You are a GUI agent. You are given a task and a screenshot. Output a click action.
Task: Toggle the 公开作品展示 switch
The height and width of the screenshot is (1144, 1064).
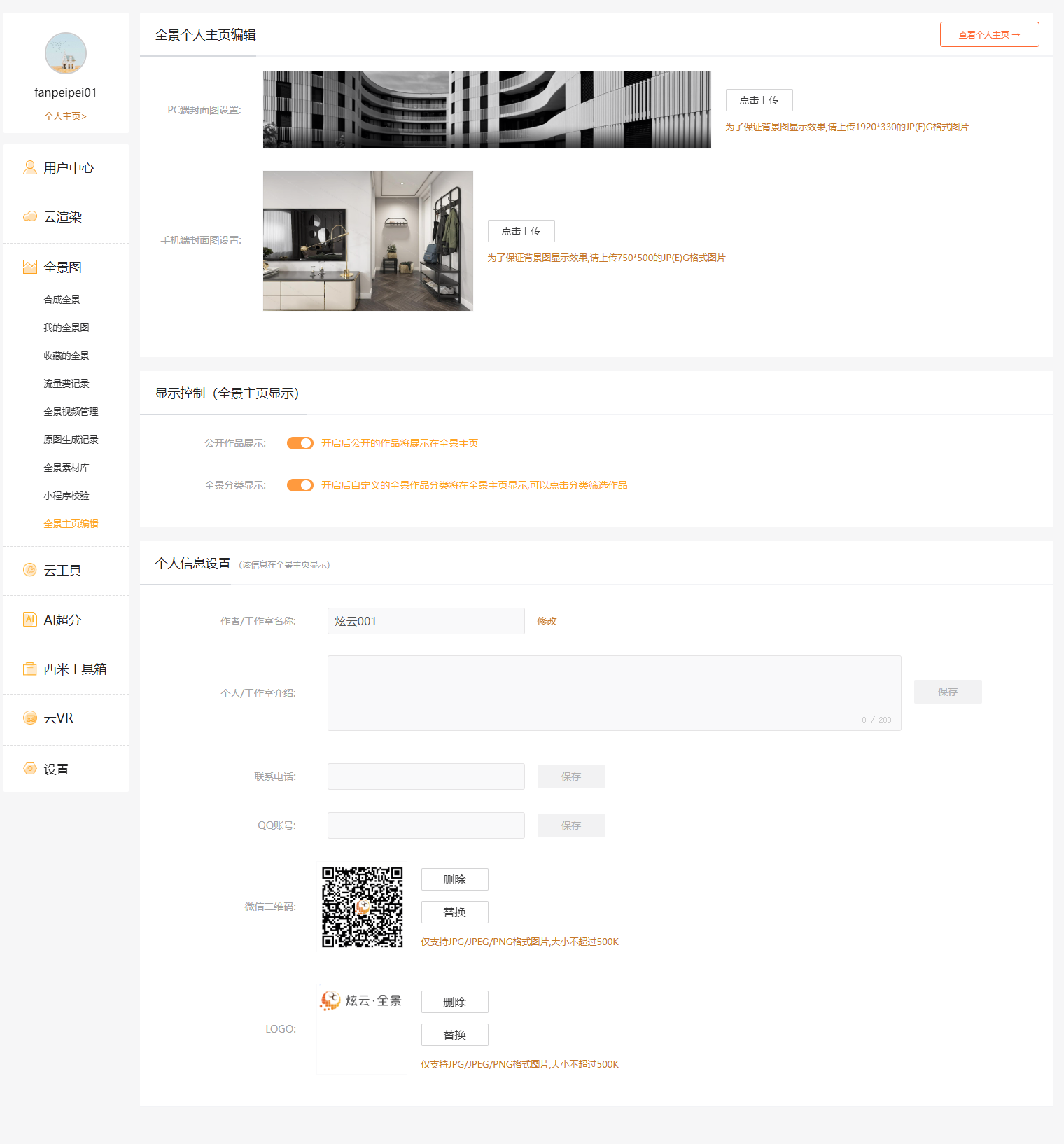300,443
